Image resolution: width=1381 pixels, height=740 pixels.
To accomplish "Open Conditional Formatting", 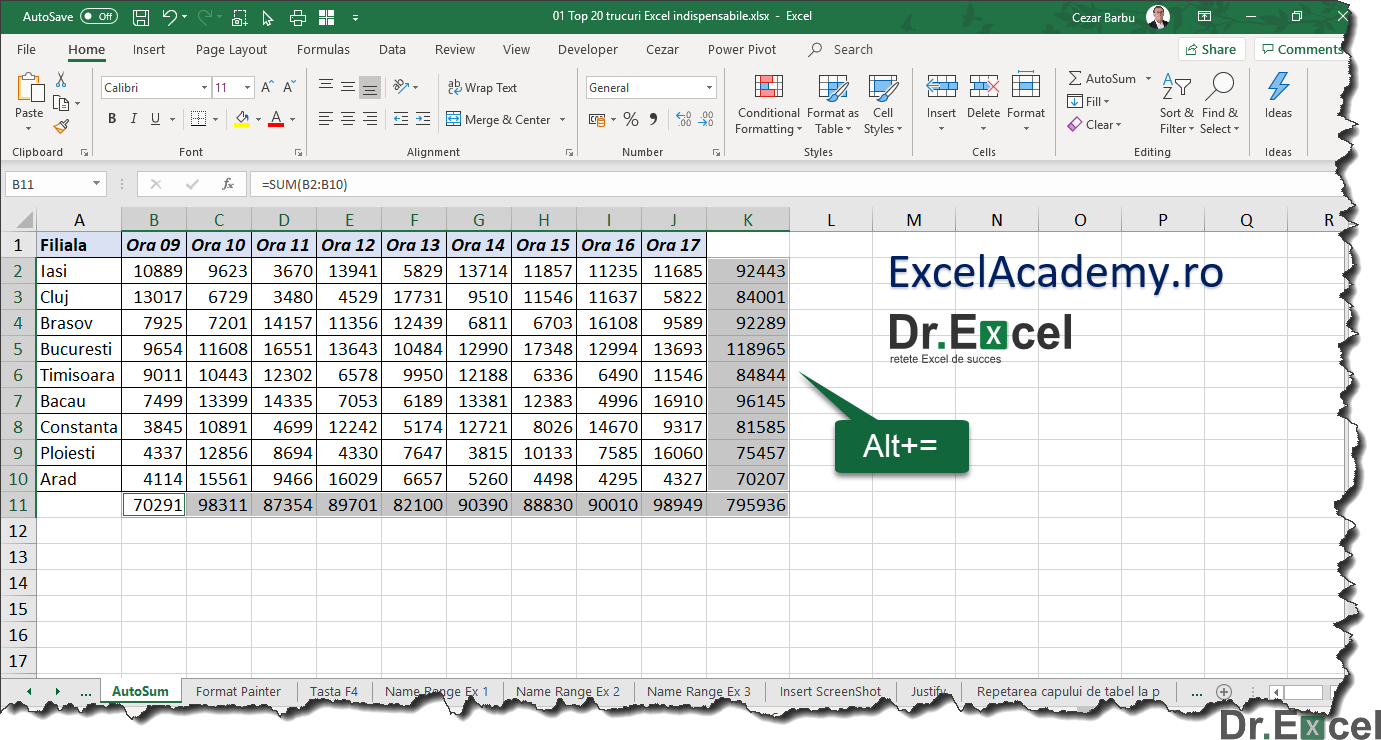I will (768, 103).
